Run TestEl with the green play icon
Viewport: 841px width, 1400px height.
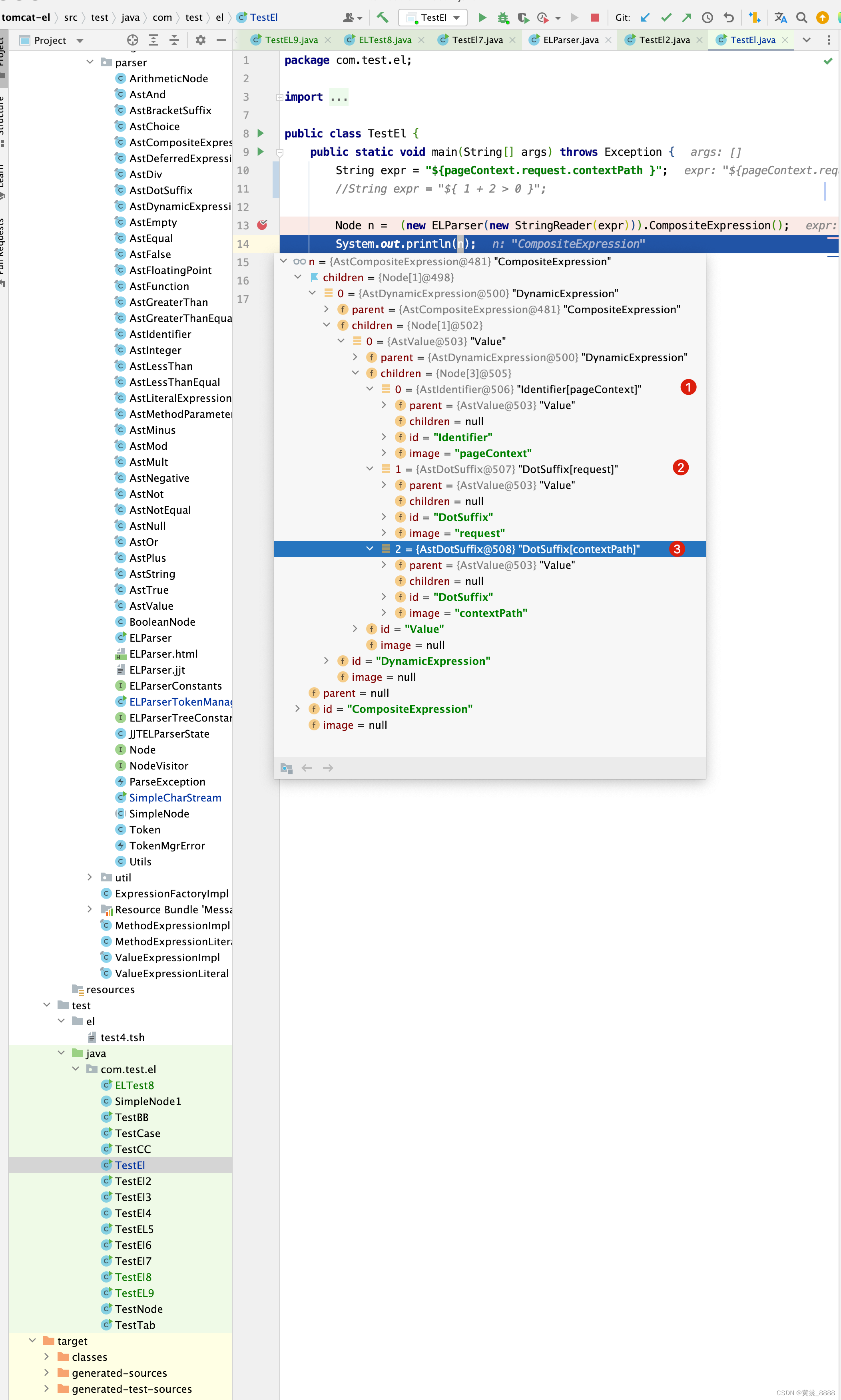coord(482,18)
